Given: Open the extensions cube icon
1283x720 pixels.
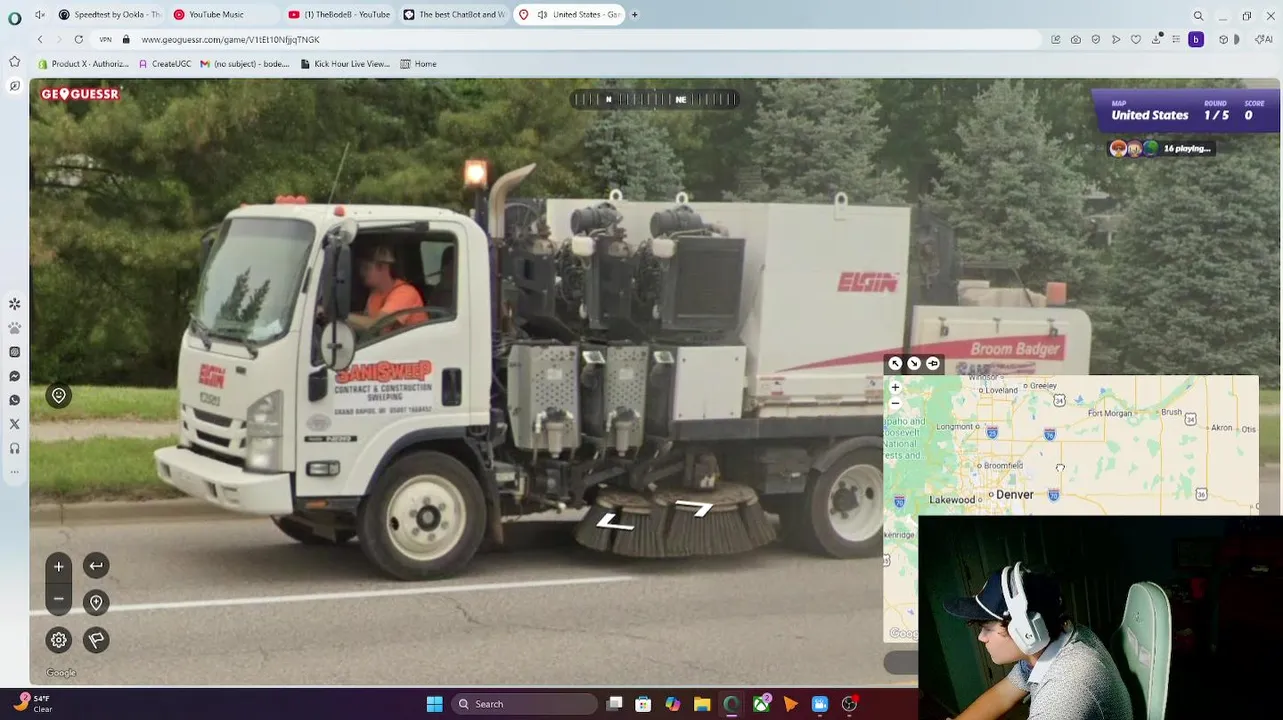Looking at the screenshot, I should 1222,39.
